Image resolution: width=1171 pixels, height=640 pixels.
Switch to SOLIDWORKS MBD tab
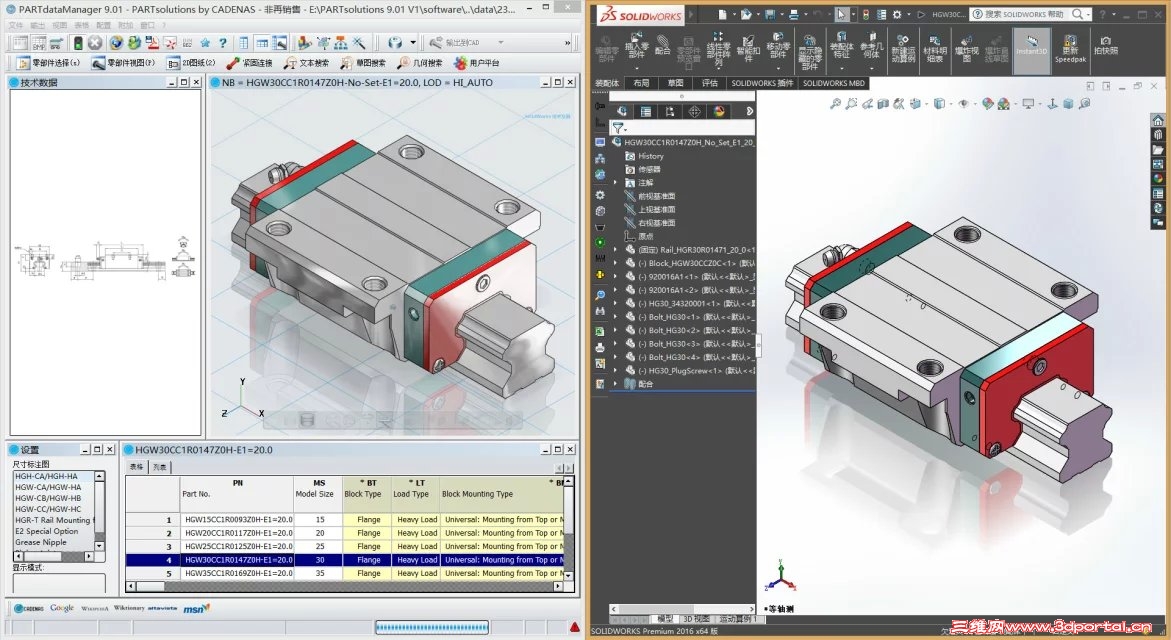pos(833,83)
